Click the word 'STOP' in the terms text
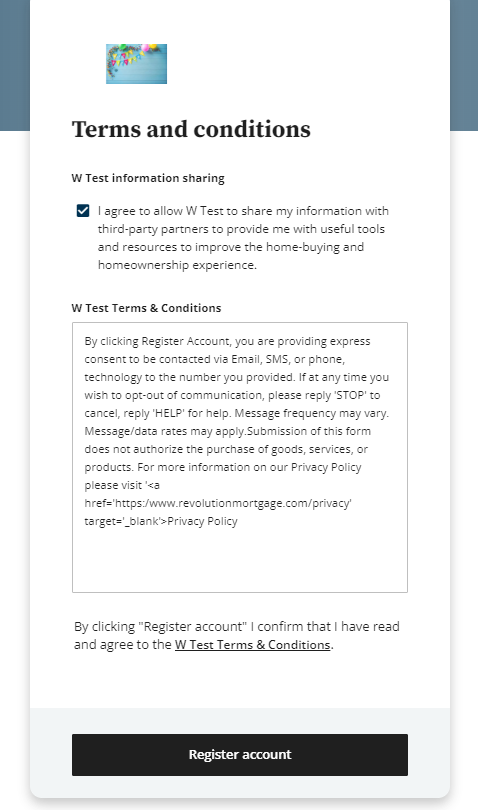The height and width of the screenshot is (810, 478). click(350, 395)
